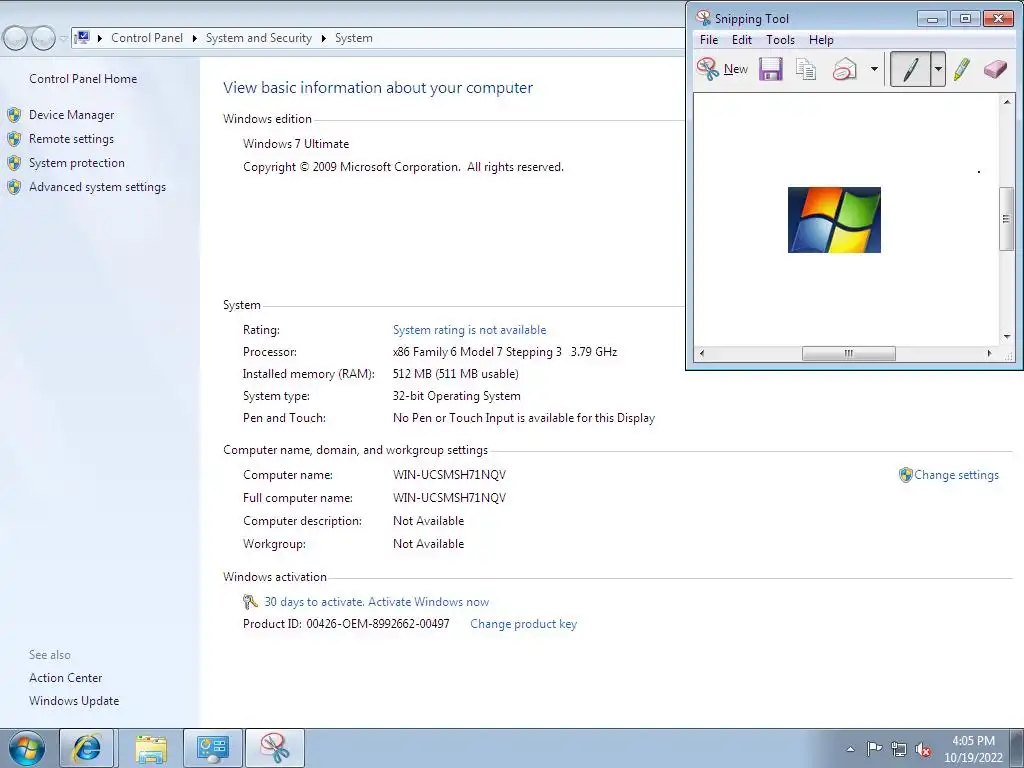This screenshot has width=1024, height=768.
Task: Open the File menu in Snipping Tool
Action: [x=709, y=40]
